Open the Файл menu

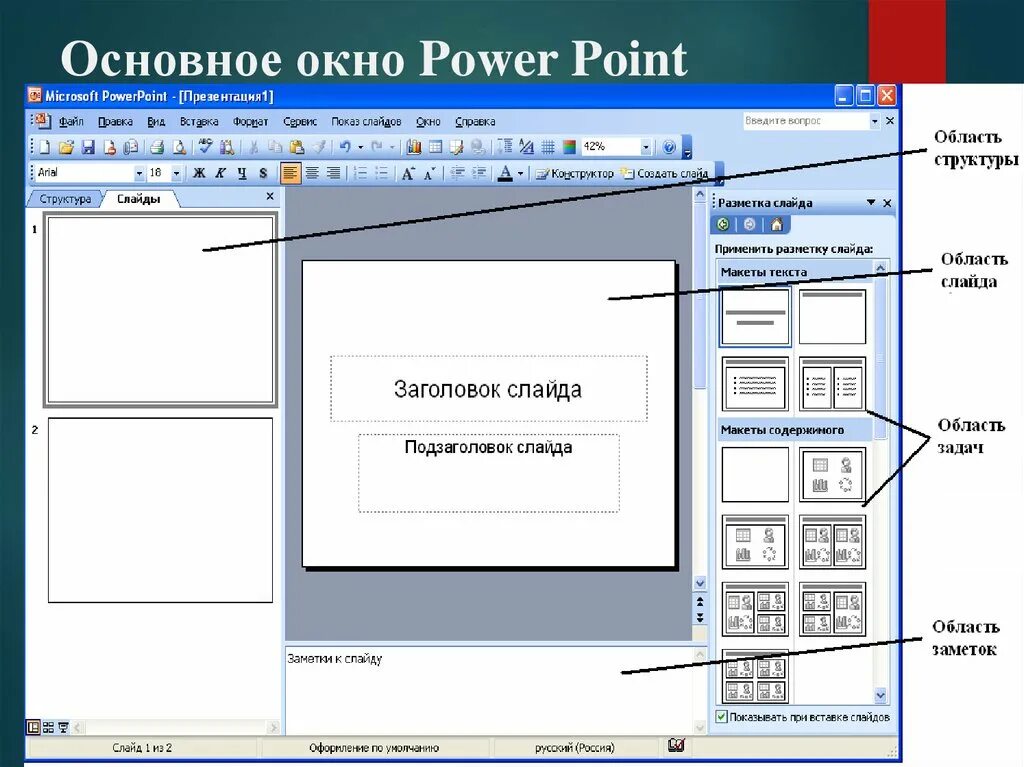[71, 122]
